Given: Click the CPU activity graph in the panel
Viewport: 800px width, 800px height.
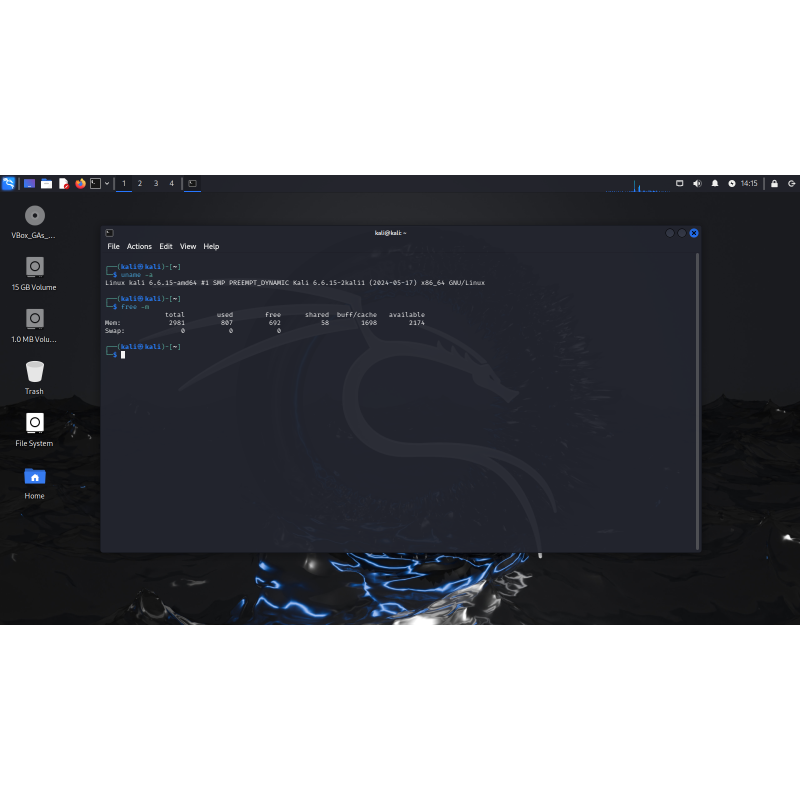Looking at the screenshot, I should [638, 184].
